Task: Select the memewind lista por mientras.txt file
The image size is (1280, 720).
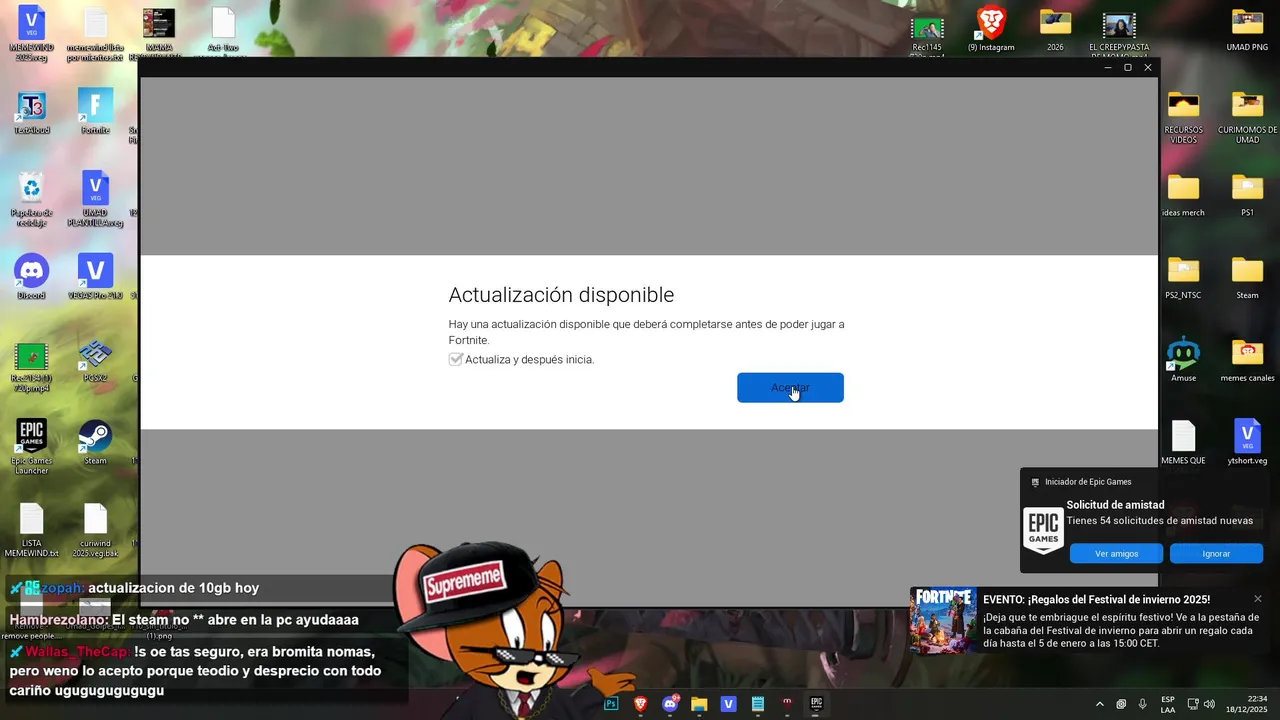Action: [x=95, y=34]
